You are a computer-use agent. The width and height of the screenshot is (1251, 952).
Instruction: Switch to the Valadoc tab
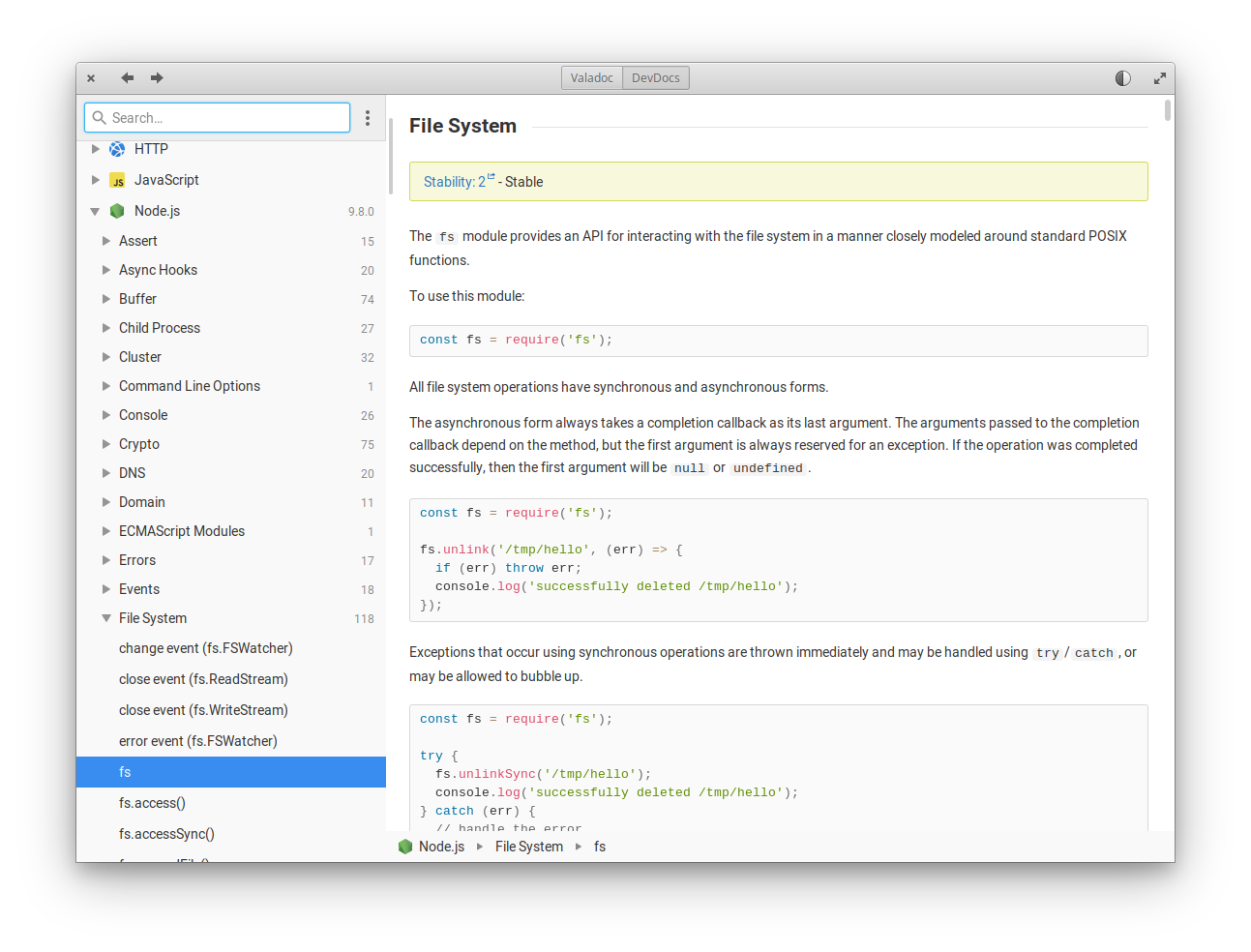(591, 77)
